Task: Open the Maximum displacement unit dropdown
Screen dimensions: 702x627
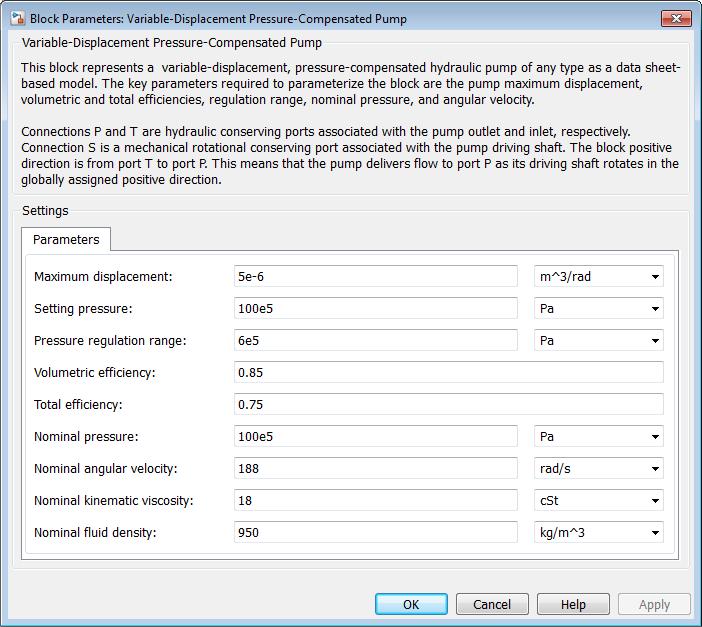Action: tap(598, 277)
